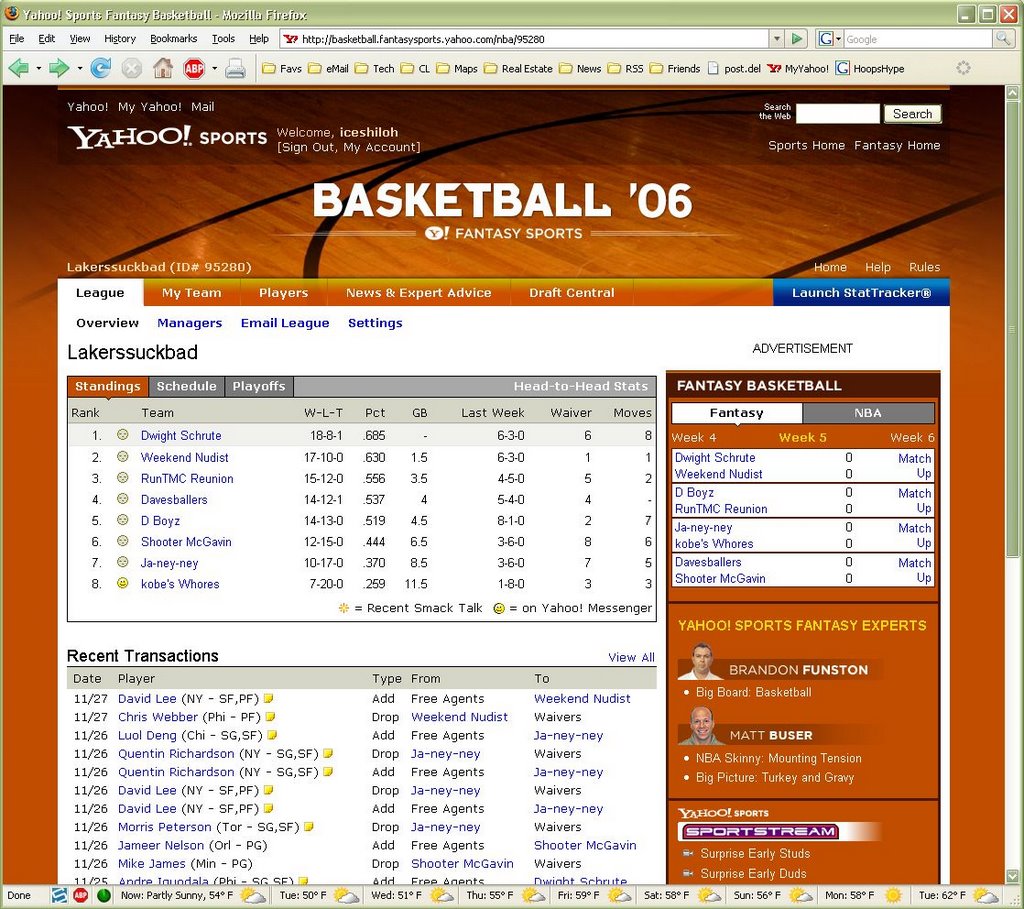Open the Back history dropdown arrow
Screen dimensions: 1024x909
tap(39, 68)
